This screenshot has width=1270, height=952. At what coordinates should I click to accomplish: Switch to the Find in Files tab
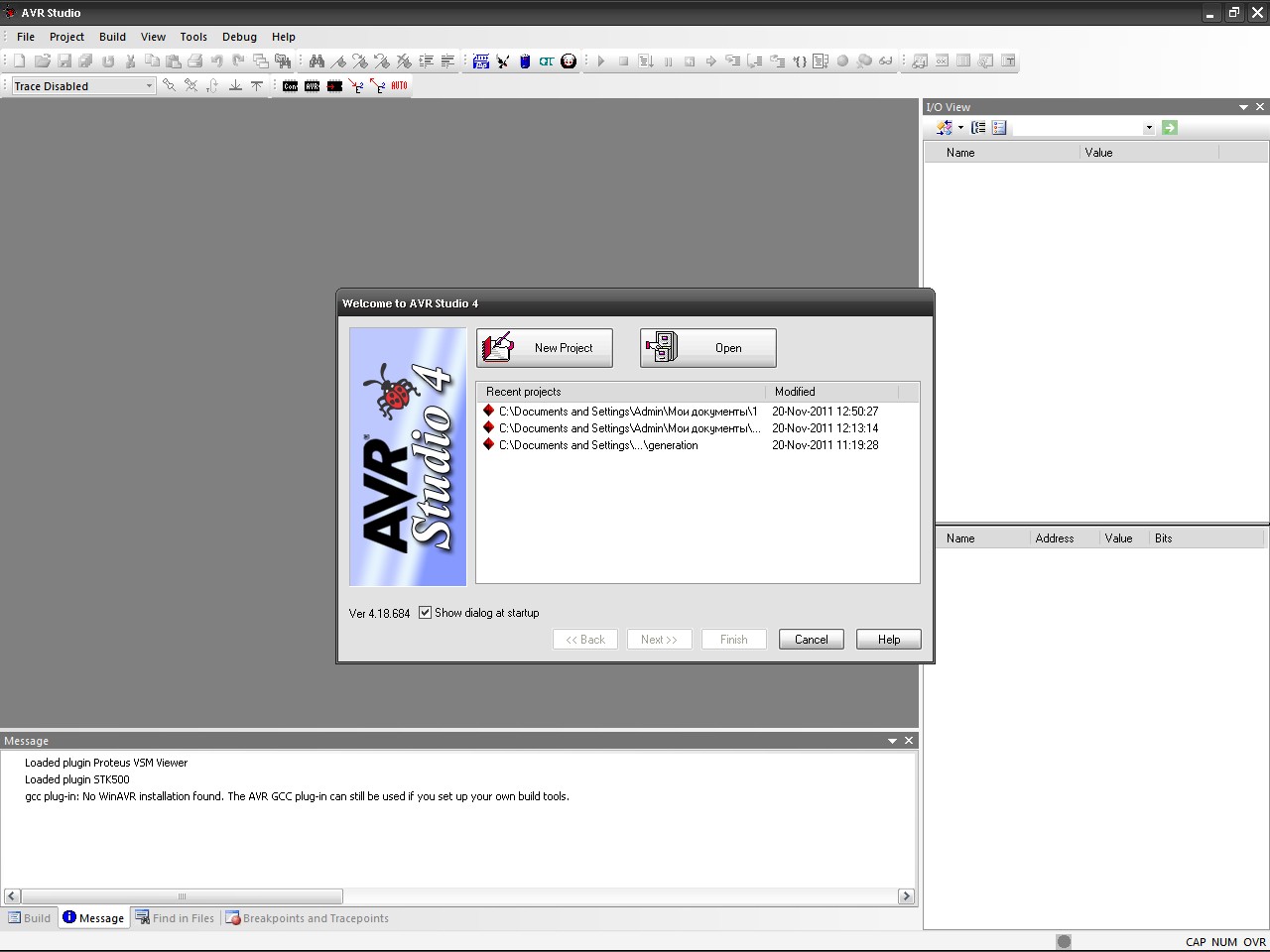pyautogui.click(x=175, y=918)
